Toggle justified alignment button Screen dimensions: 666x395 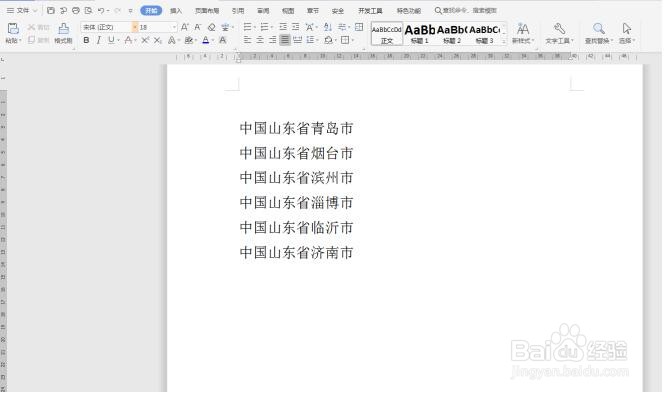pyautogui.click(x=285, y=40)
